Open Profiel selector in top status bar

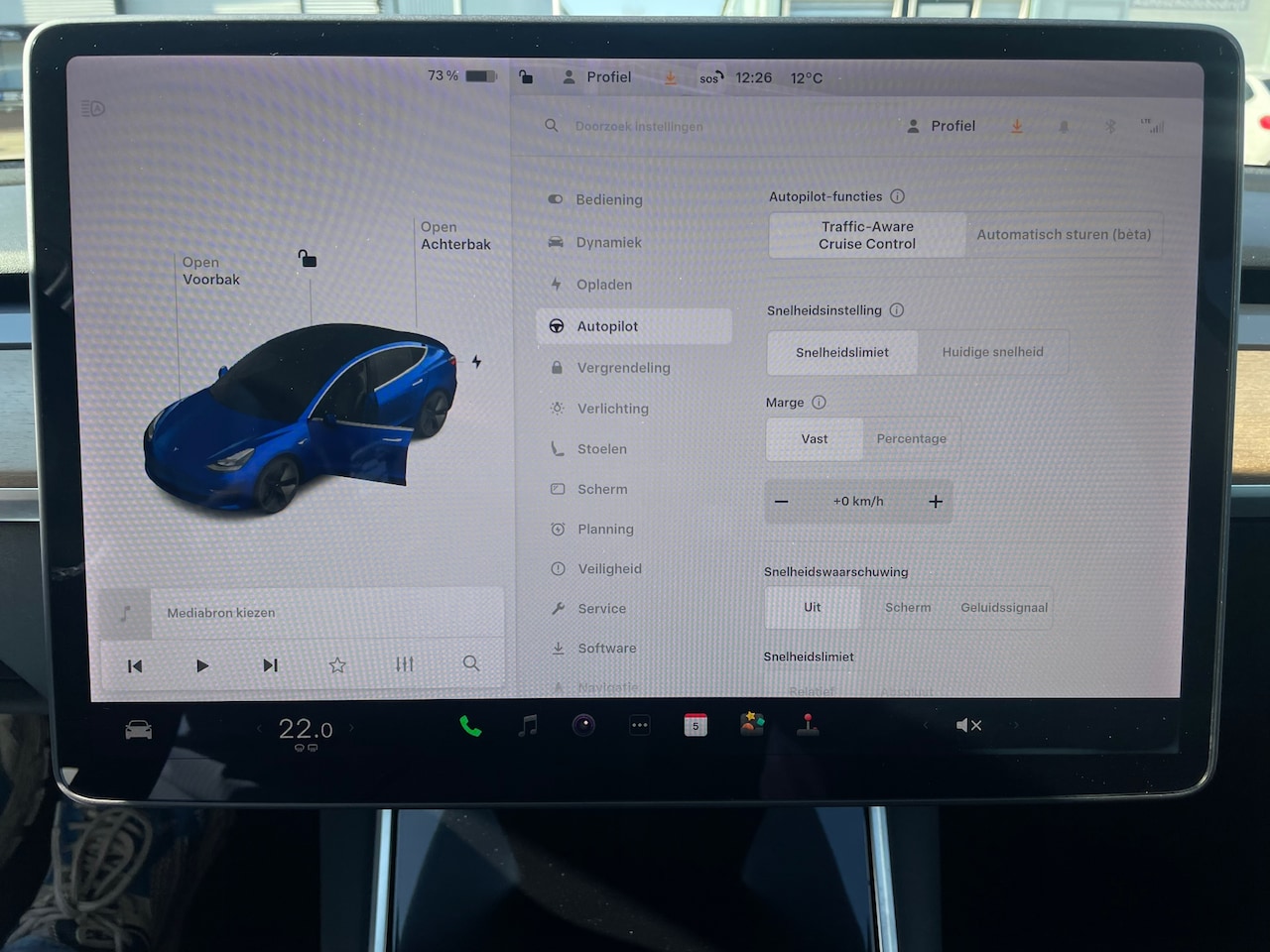tap(597, 77)
